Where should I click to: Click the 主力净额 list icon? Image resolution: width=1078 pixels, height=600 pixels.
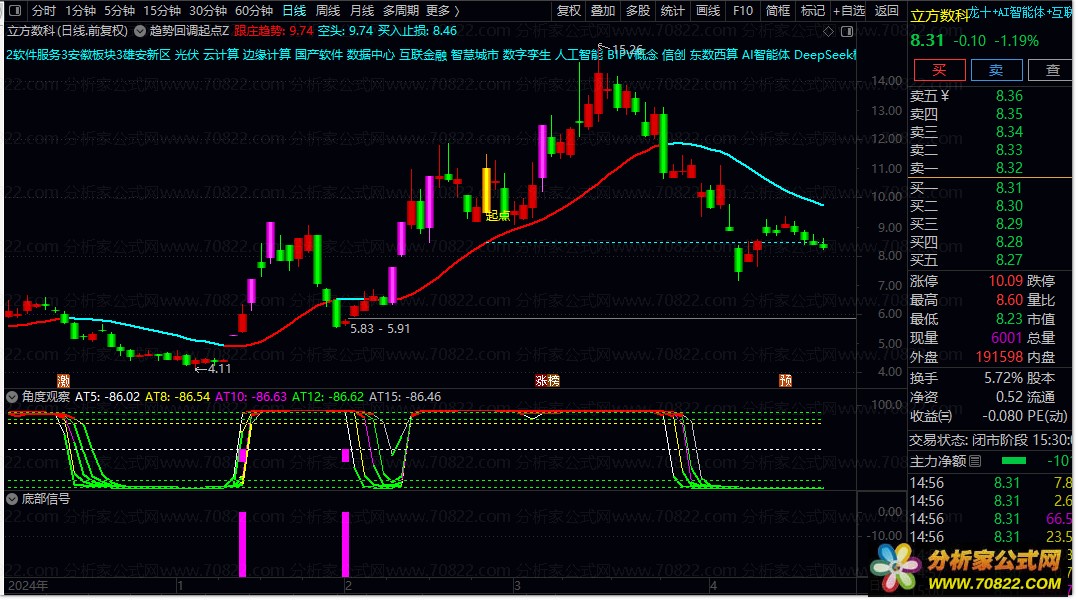(x=975, y=461)
